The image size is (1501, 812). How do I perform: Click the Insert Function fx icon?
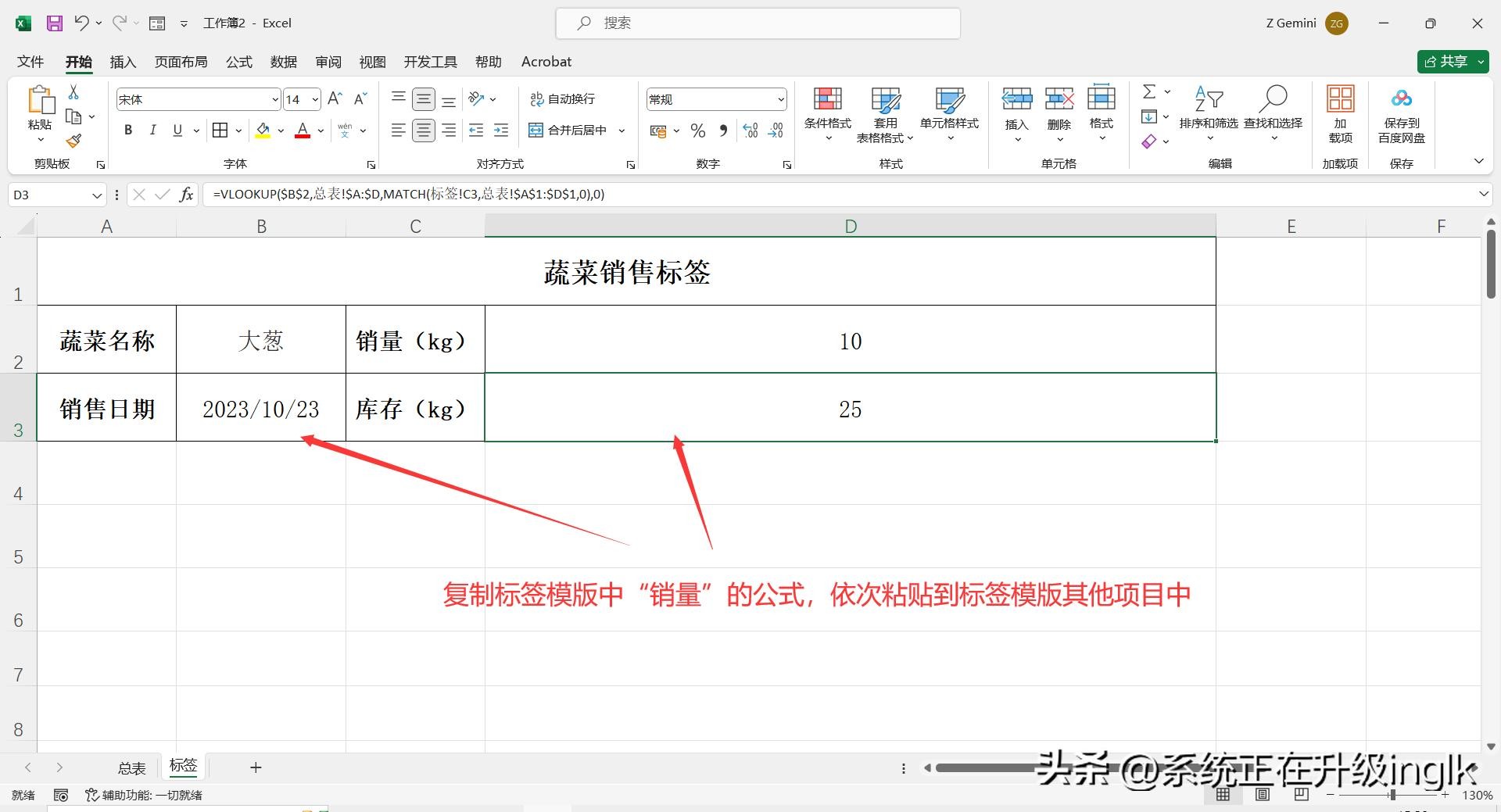click(186, 195)
